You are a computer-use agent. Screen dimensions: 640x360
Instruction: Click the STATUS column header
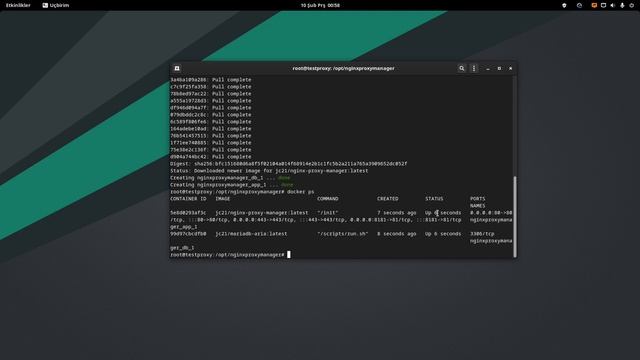434,199
